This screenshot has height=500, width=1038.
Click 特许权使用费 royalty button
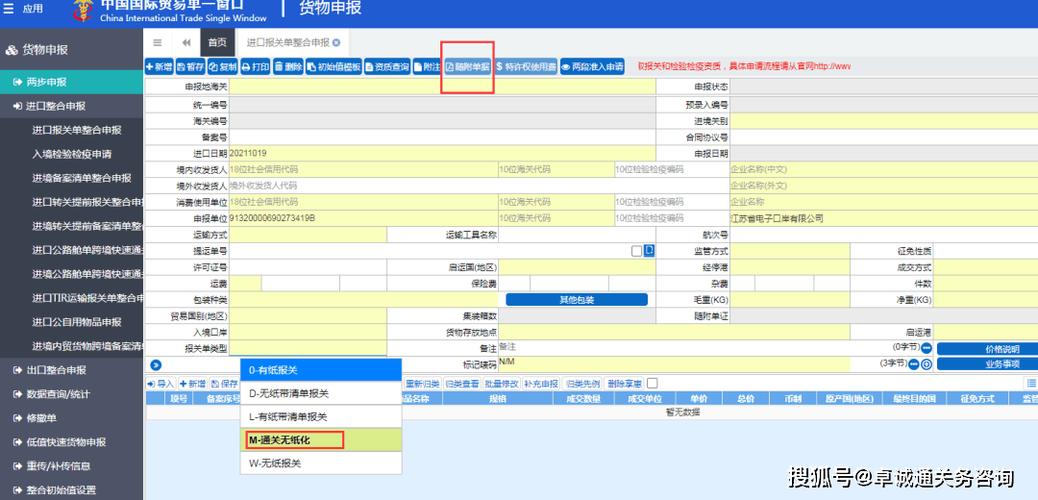point(526,67)
